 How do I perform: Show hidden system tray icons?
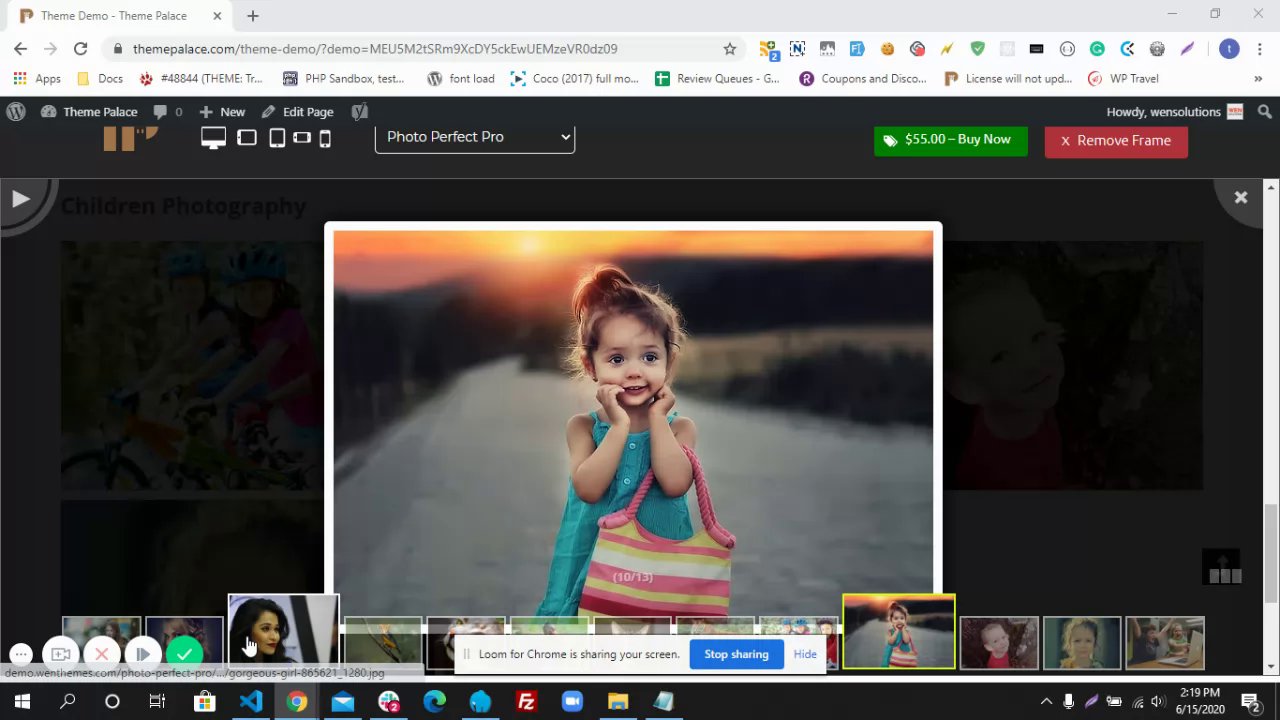click(1046, 702)
